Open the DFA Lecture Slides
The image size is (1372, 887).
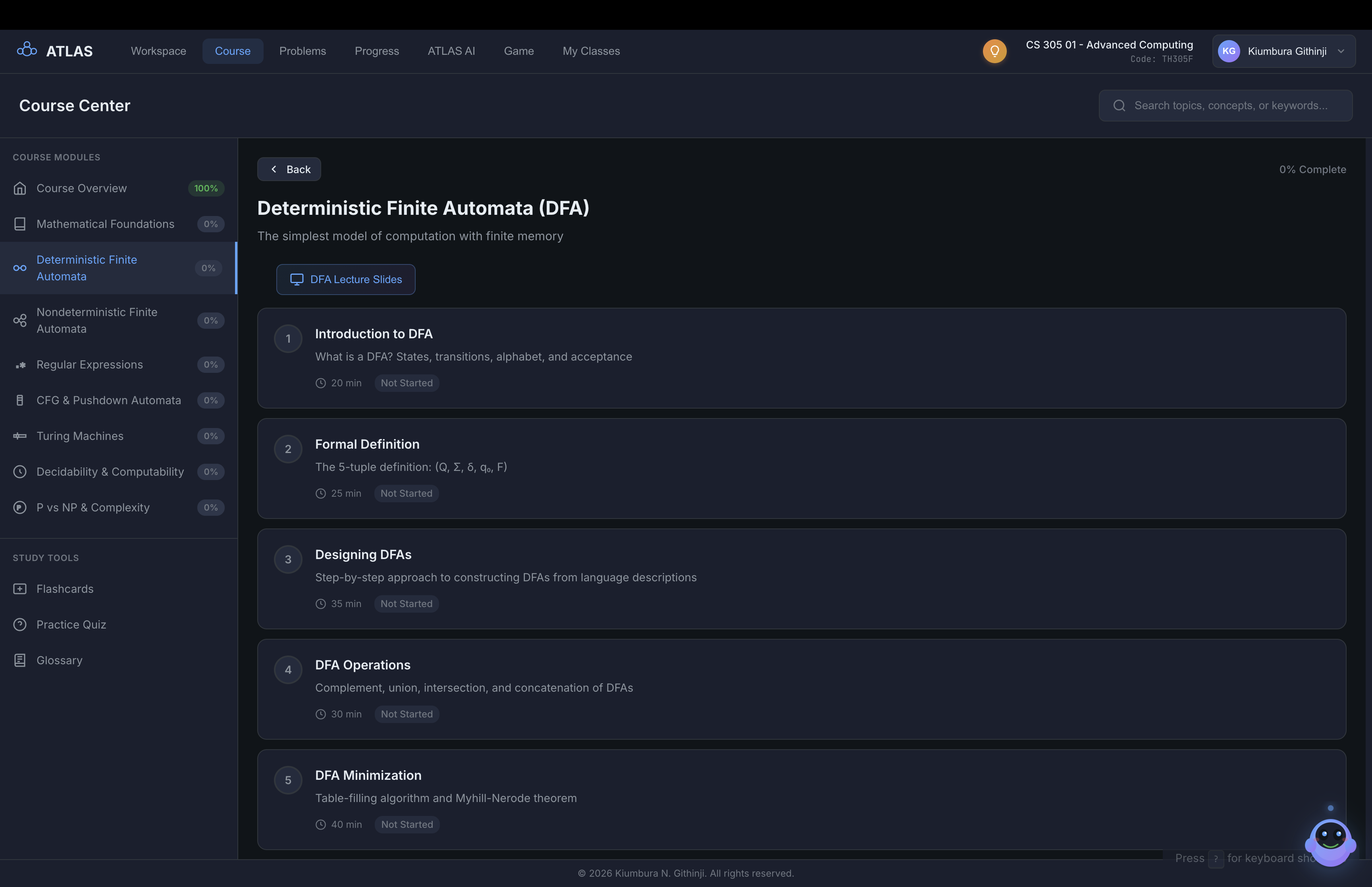345,280
